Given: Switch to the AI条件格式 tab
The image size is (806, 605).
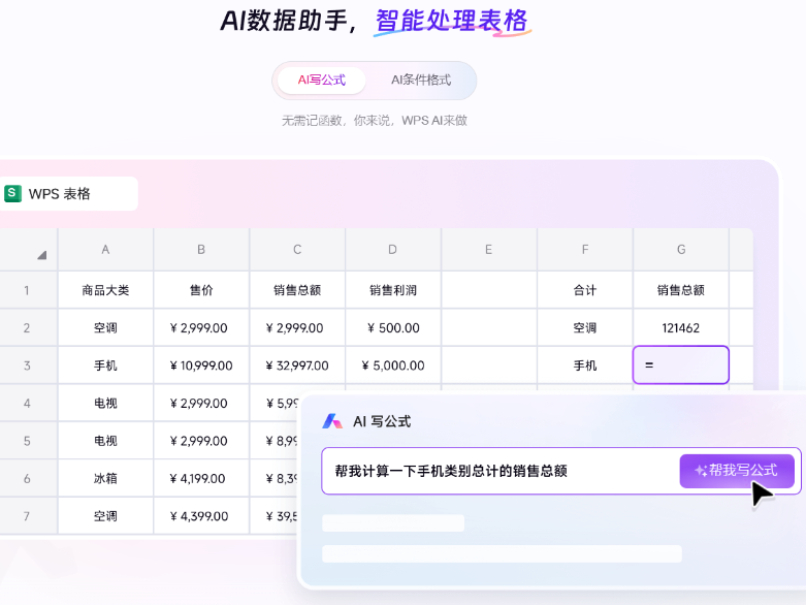Looking at the screenshot, I should (421, 80).
